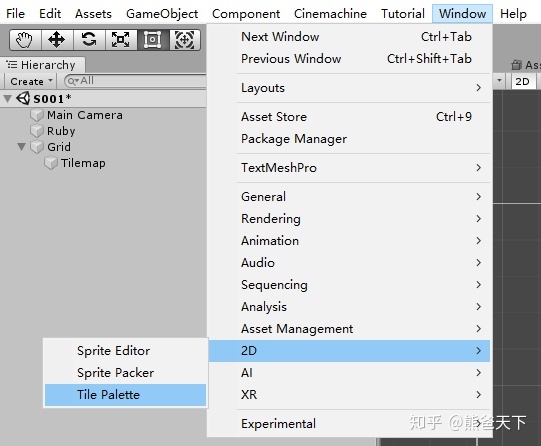Open Sprite Editor from 2D submenu
Viewport: 541px width, 446px height.
(x=125, y=351)
